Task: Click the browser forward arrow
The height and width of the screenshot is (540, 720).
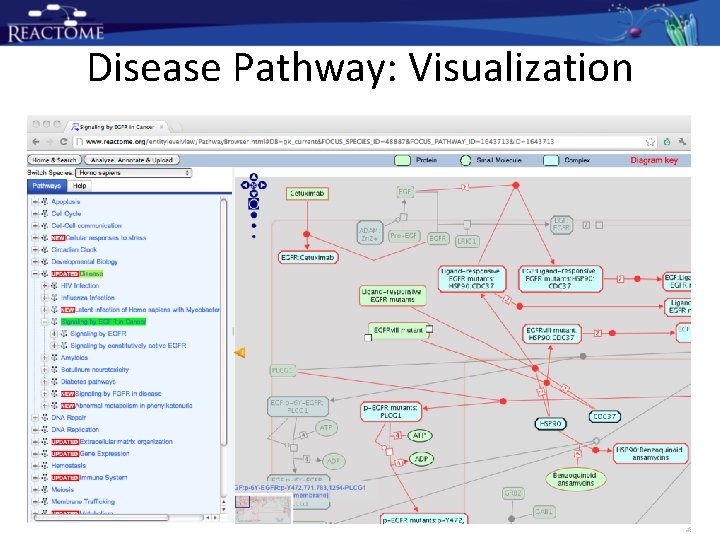Action: 50,142
